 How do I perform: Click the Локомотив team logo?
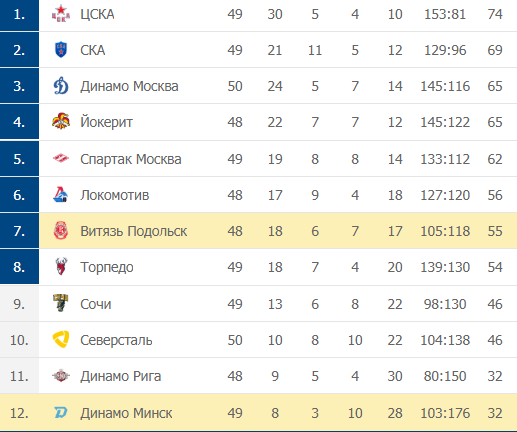pos(61,195)
